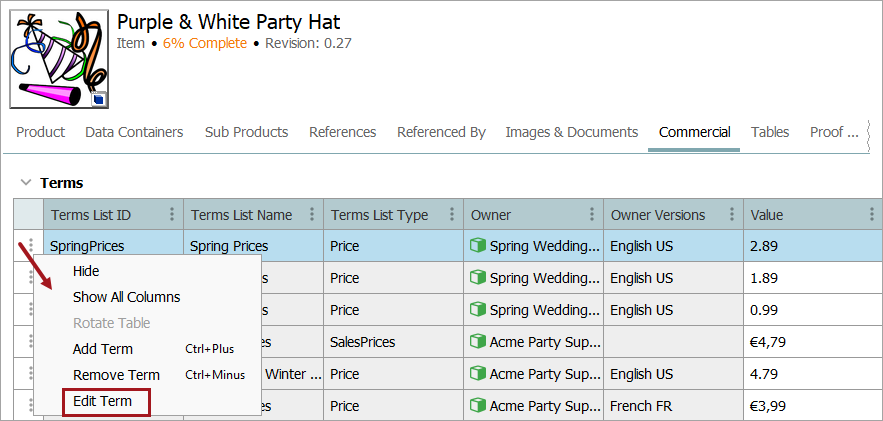Click the party hat product thumbnail
This screenshot has width=883, height=421.
tap(59, 59)
